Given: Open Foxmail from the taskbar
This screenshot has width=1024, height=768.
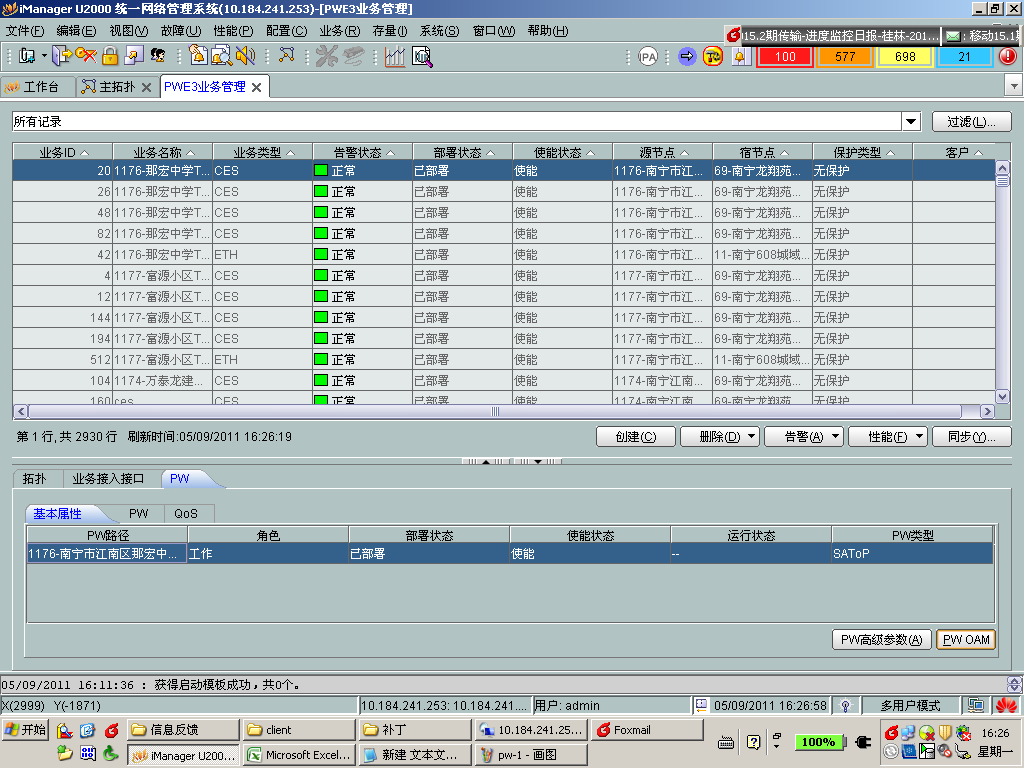Looking at the screenshot, I should coord(645,730).
